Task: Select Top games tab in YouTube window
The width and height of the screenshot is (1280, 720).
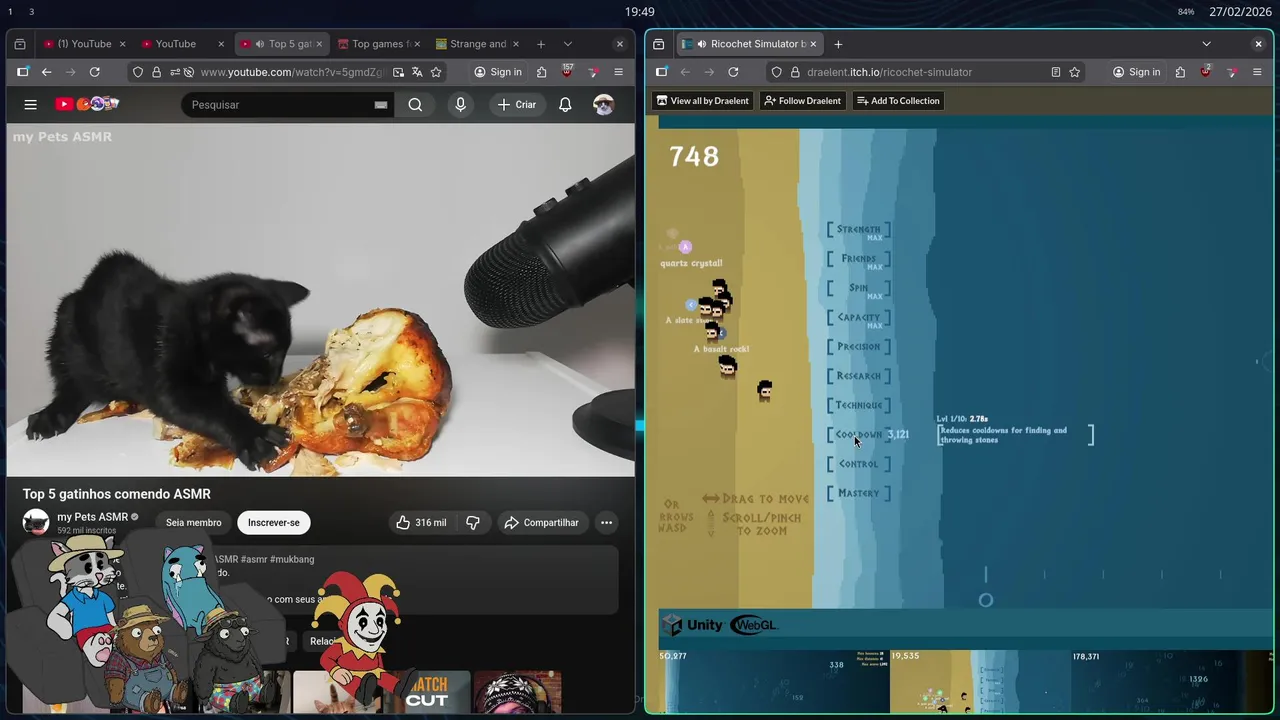Action: click(380, 44)
